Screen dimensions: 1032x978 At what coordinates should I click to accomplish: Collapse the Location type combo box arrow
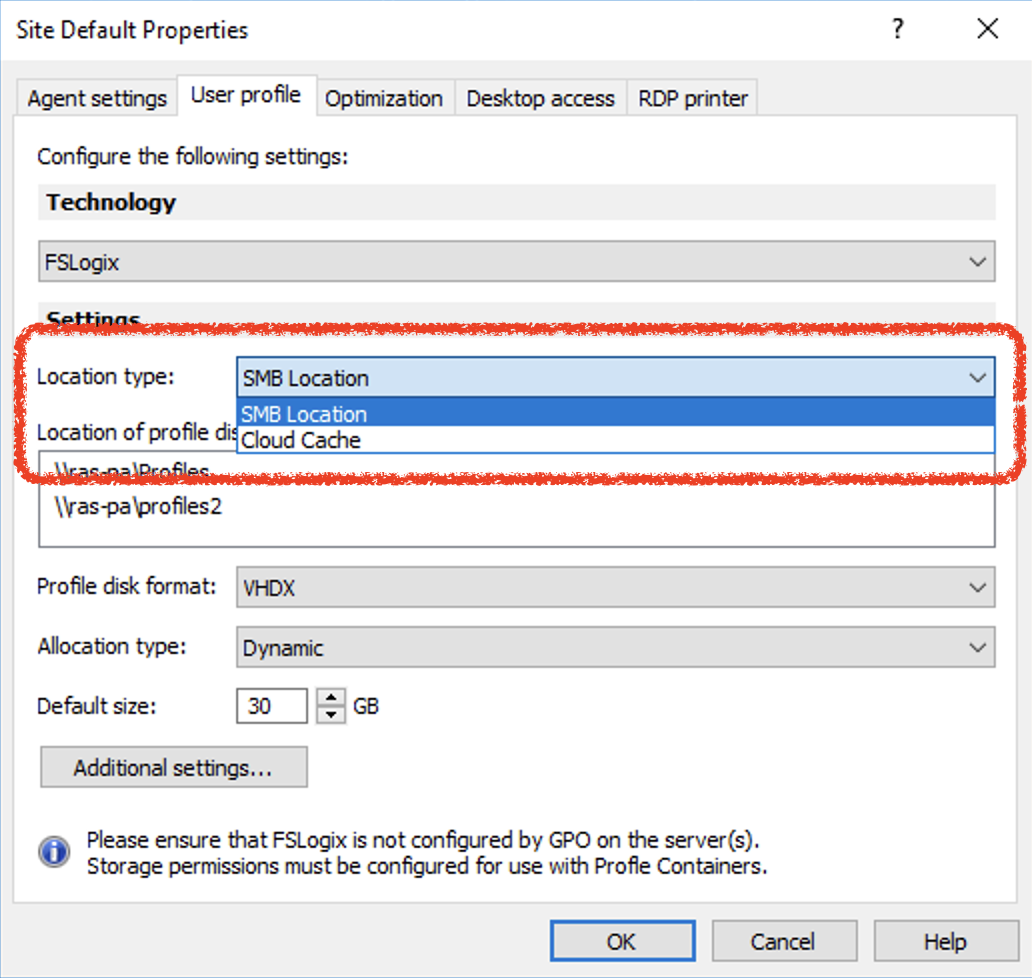point(977,378)
